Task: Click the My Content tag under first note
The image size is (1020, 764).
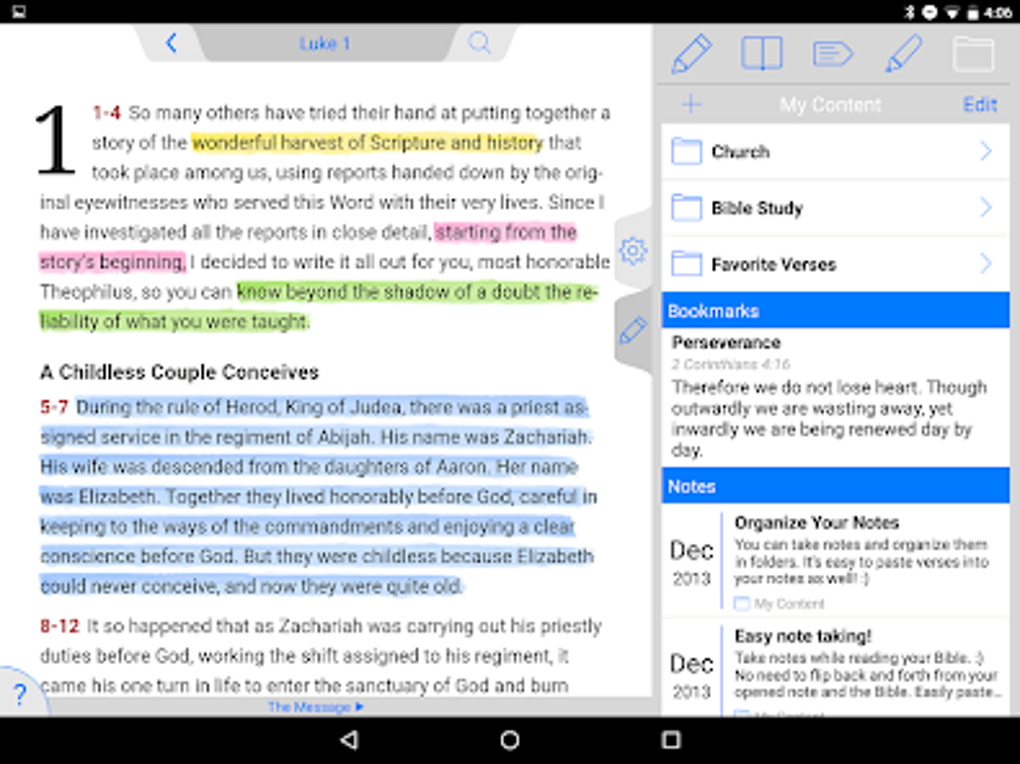Action: click(x=780, y=604)
